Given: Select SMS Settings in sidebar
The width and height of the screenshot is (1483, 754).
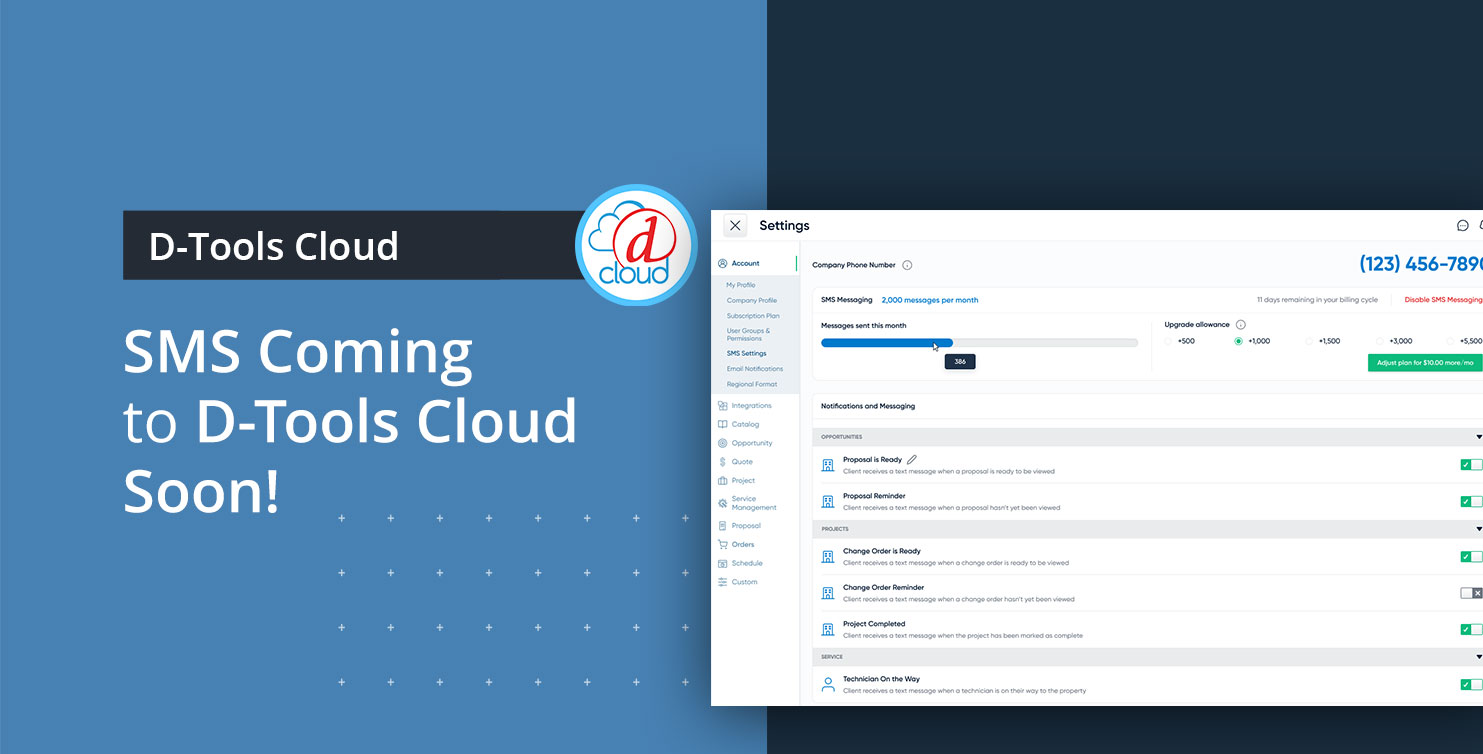Looking at the screenshot, I should (x=747, y=354).
